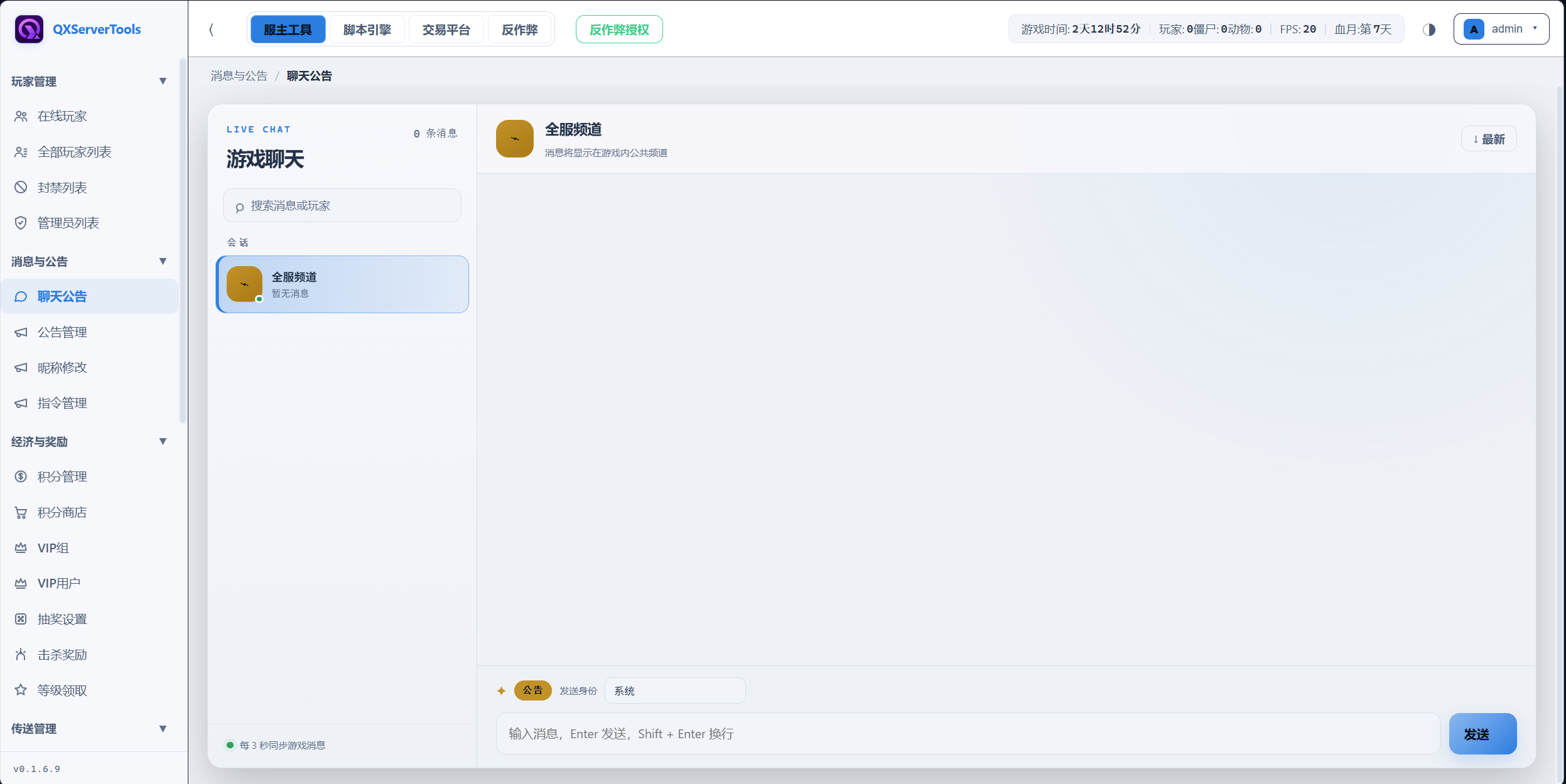Image resolution: width=1566 pixels, height=784 pixels.
Task: Click the ↓最新 jump-to-latest button
Action: [x=1489, y=139]
